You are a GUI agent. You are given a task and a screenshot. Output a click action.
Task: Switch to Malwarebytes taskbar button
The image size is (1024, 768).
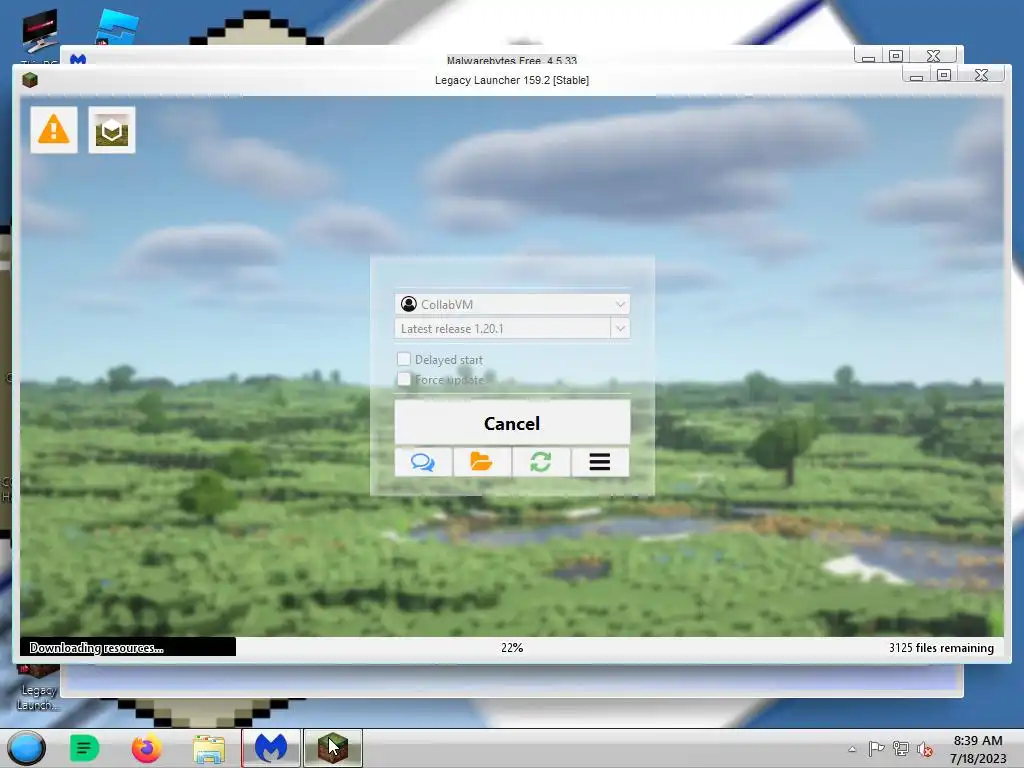[271, 748]
